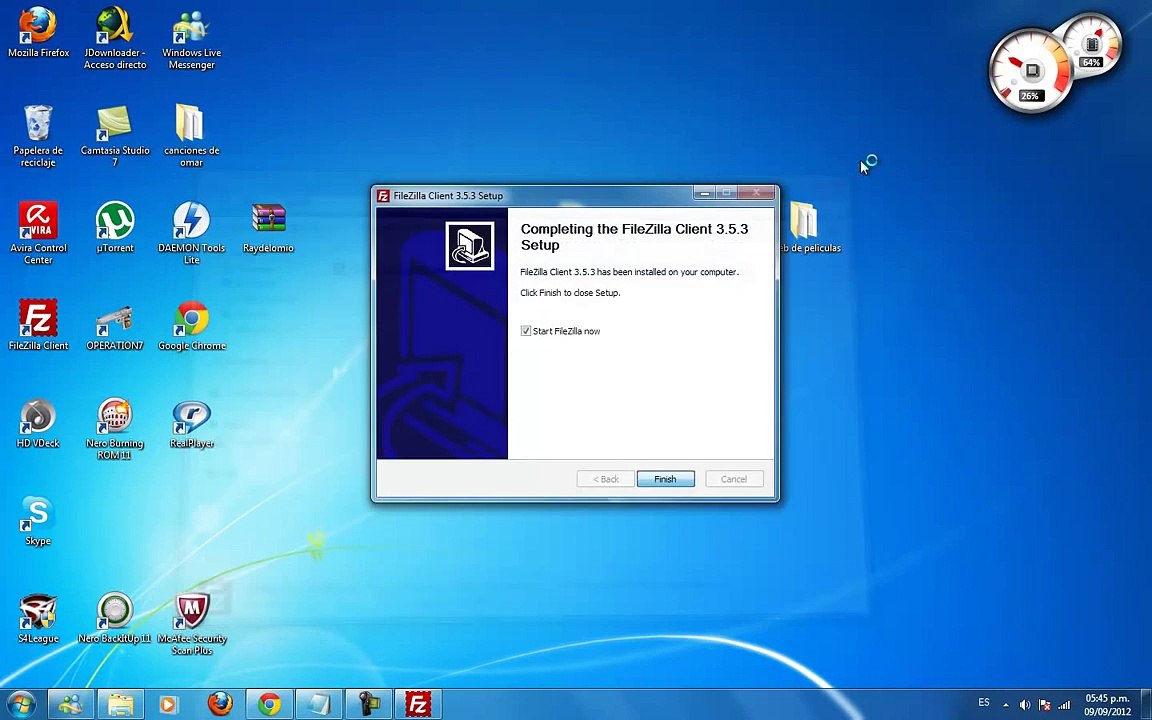
Task: Open the S4League desktop shortcut
Action: pos(38,618)
